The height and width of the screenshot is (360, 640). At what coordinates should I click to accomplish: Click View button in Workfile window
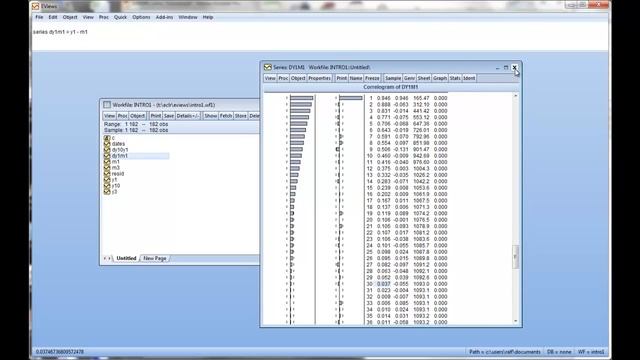(109, 116)
